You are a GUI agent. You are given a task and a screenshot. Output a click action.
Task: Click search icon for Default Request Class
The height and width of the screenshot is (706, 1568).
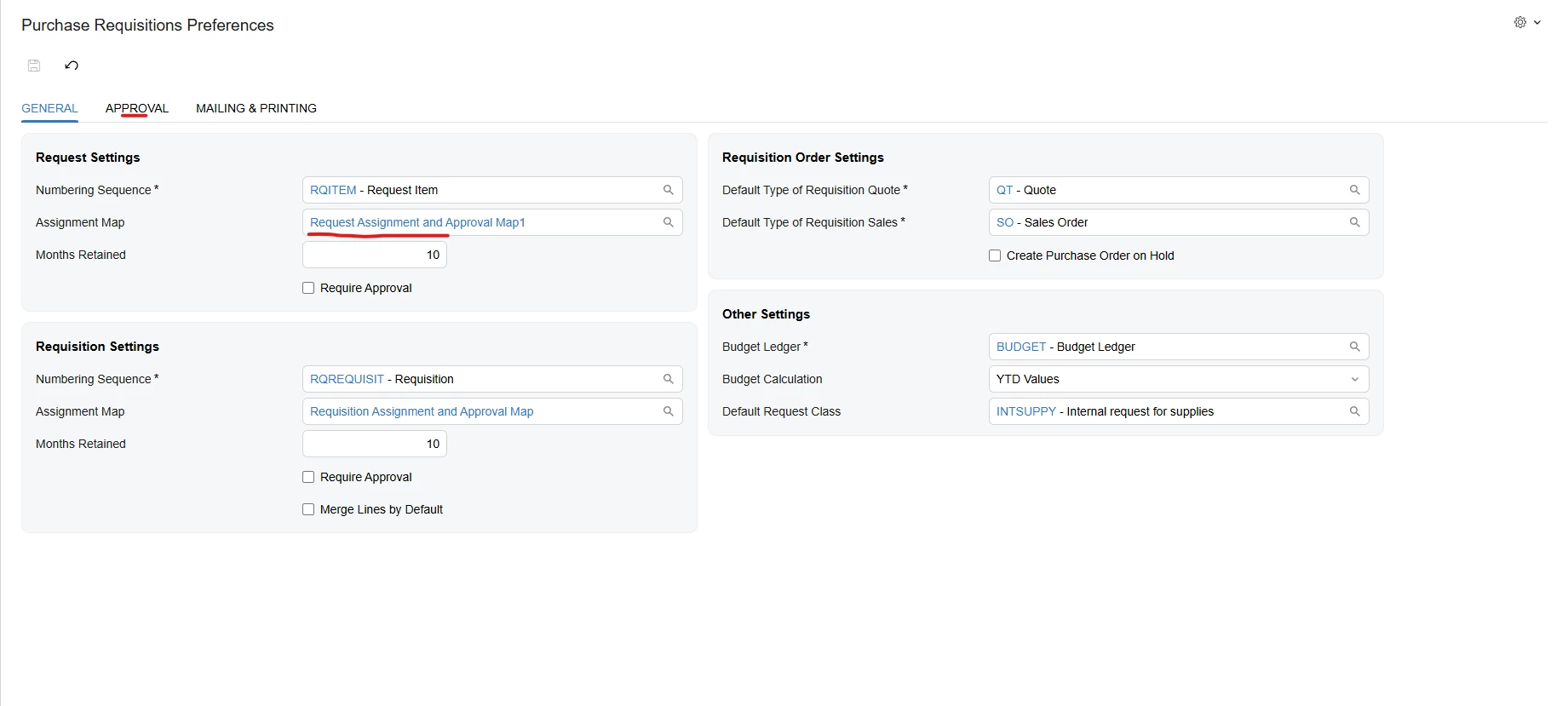click(1355, 411)
